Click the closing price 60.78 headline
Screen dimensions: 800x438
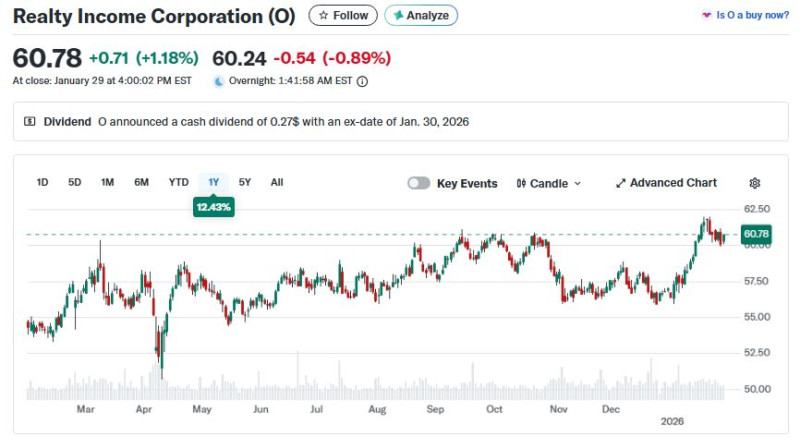[47, 58]
